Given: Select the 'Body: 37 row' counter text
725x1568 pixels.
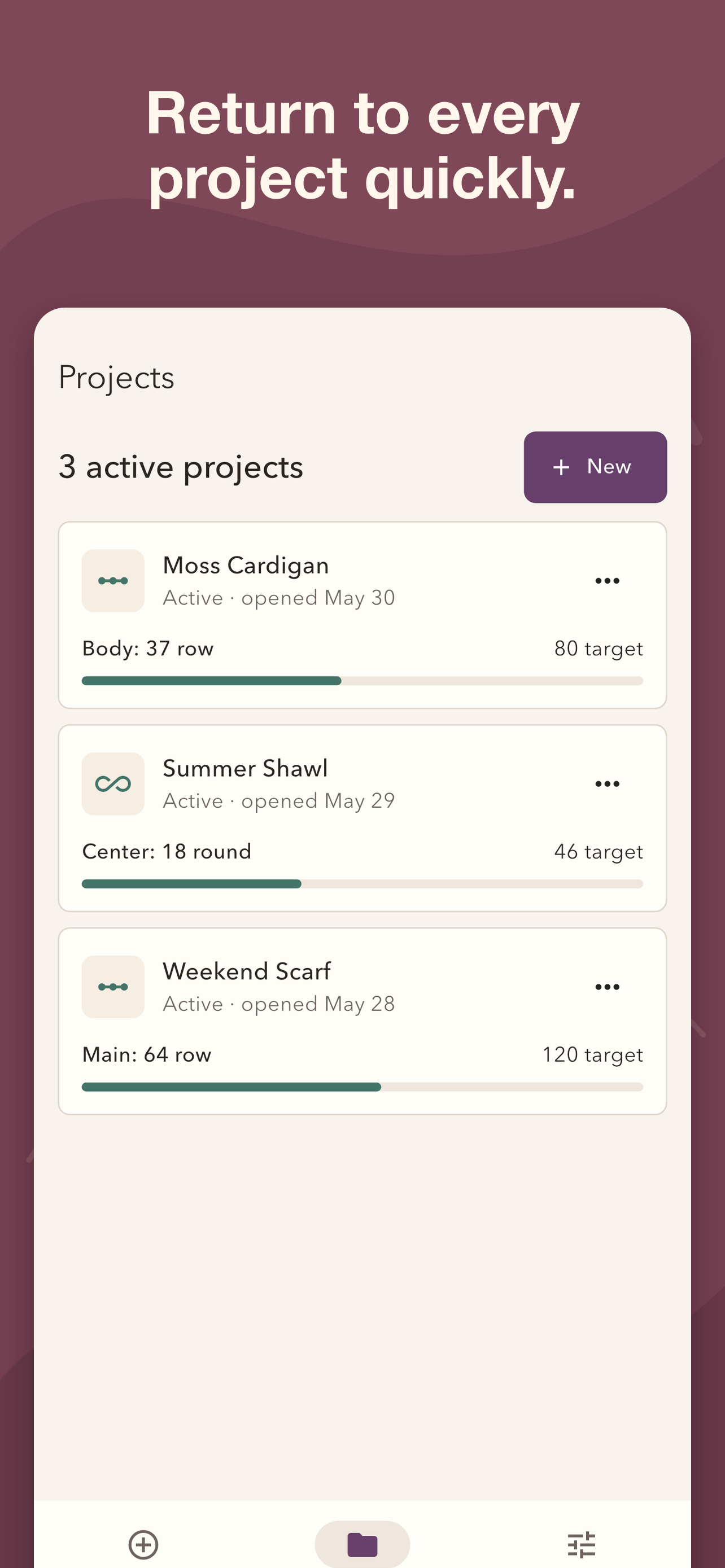Looking at the screenshot, I should coord(148,649).
